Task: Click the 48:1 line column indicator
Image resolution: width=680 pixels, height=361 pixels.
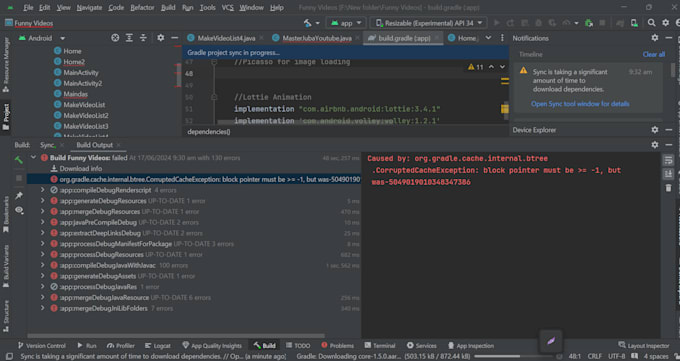Action: (x=575, y=356)
